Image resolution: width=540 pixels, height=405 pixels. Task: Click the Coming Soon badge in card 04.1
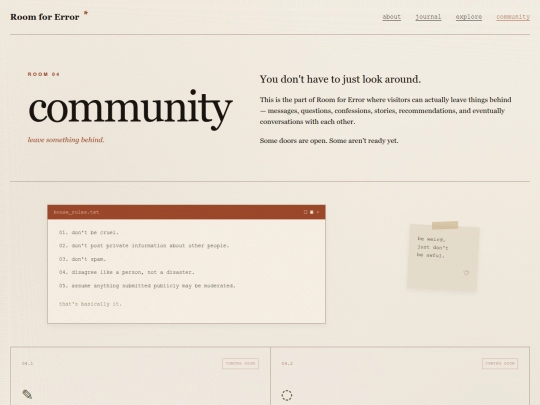[240, 363]
